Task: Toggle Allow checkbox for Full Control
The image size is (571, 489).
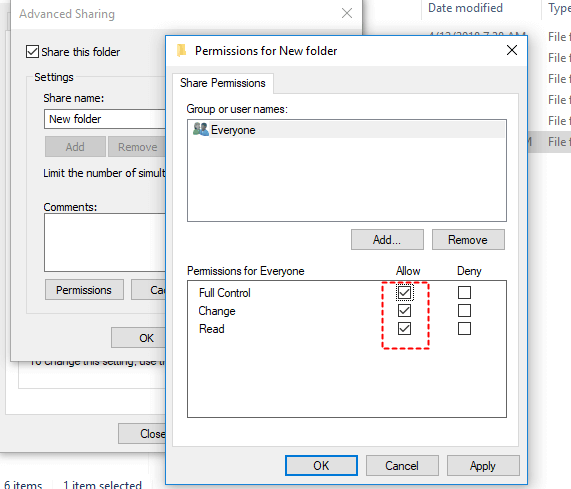Action: (x=404, y=292)
